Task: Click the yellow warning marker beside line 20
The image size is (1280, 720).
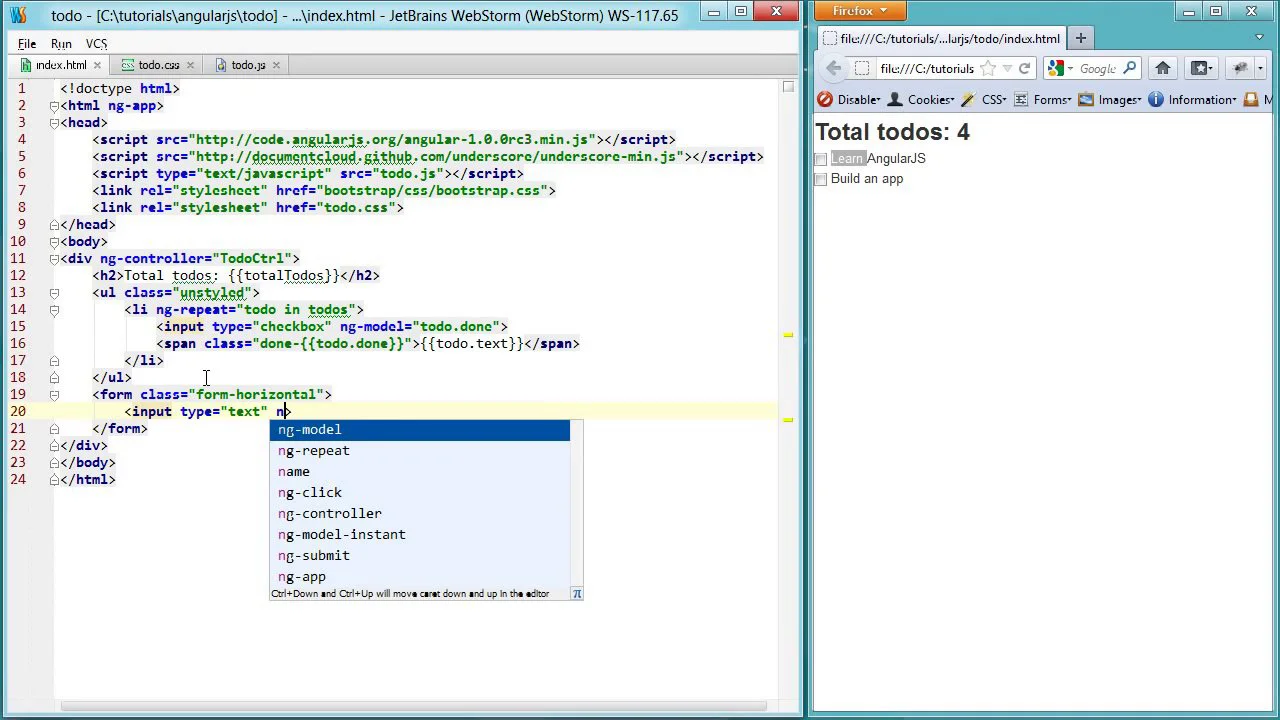Action: pyautogui.click(x=788, y=420)
